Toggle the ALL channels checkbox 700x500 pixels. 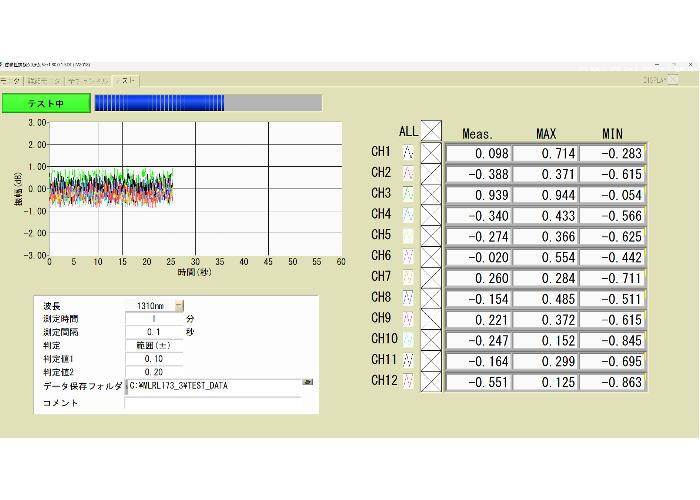click(x=431, y=130)
